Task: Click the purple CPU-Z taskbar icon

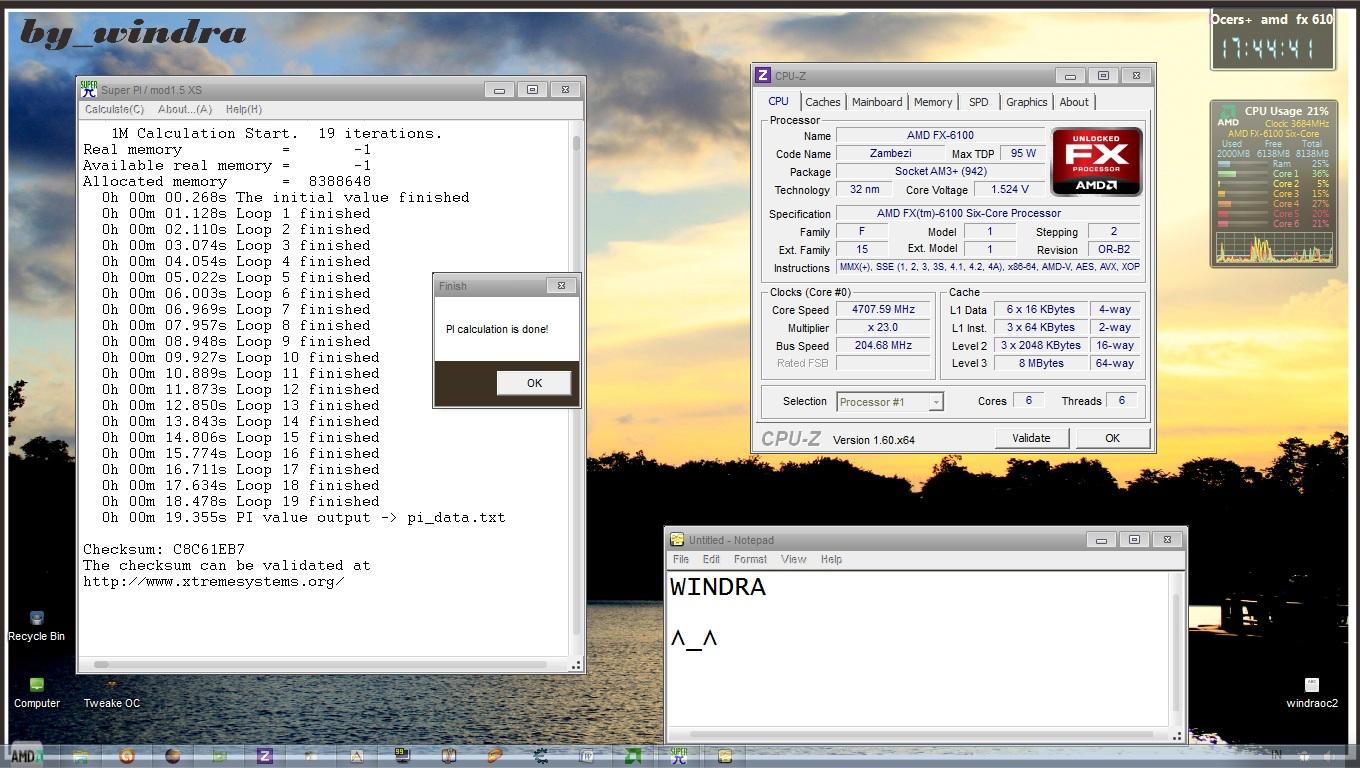Action: click(265, 756)
